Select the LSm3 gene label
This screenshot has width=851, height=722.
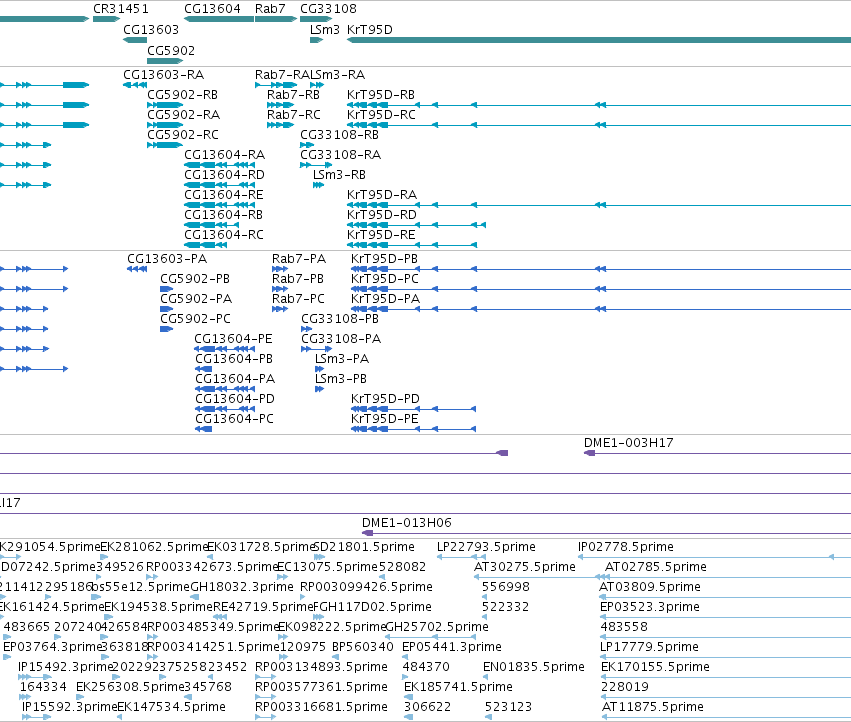point(325,29)
